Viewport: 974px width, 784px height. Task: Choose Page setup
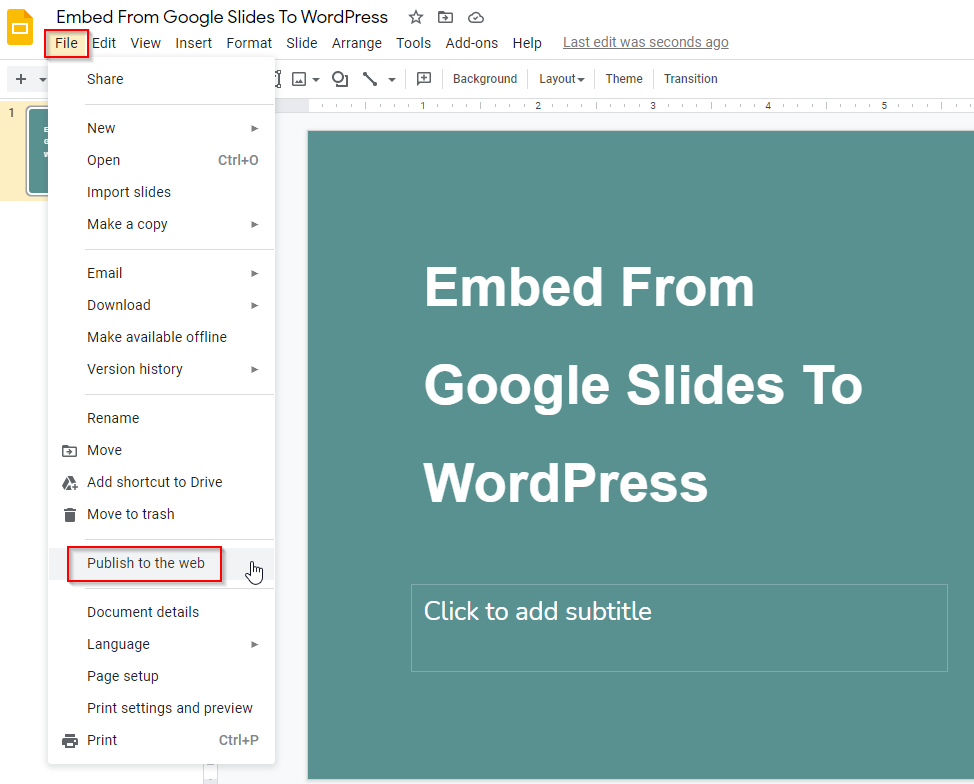pos(162,677)
